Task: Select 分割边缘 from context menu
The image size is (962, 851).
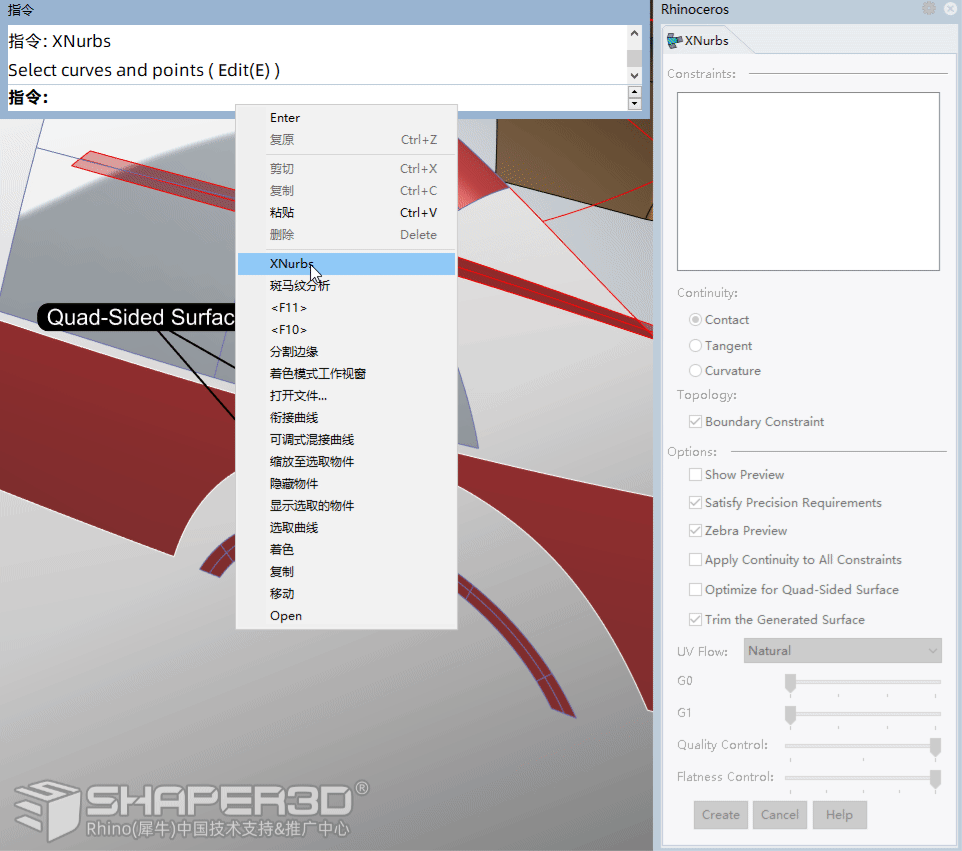Action: pyautogui.click(x=347, y=352)
